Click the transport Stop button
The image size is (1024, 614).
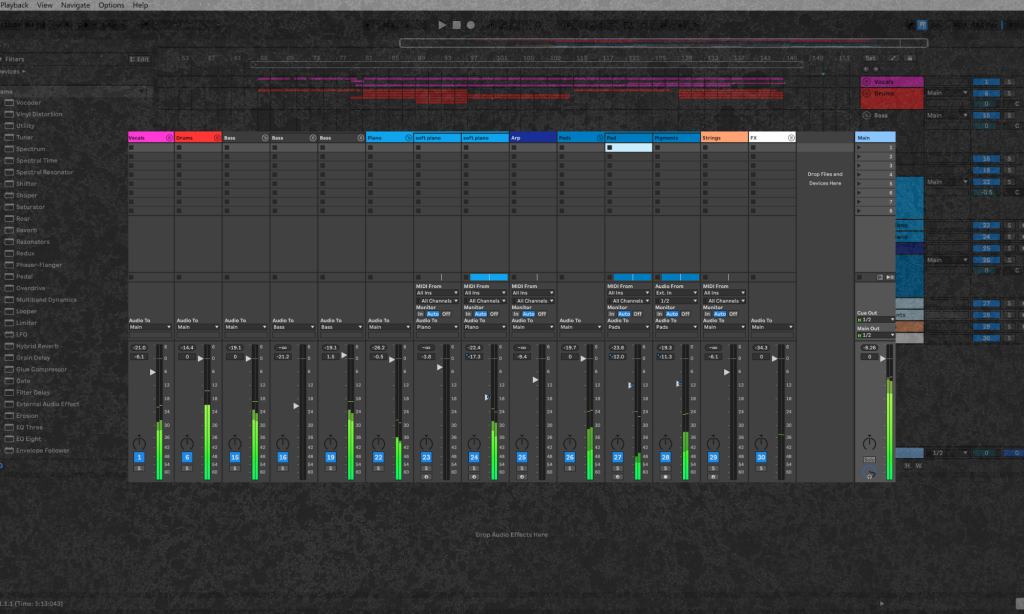point(456,25)
